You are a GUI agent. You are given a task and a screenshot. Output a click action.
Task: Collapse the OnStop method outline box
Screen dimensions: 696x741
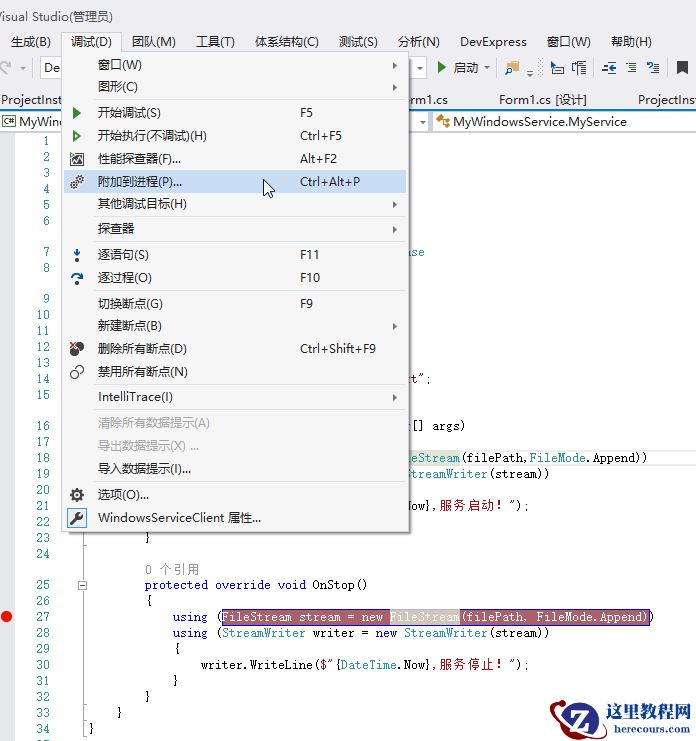(x=82, y=585)
